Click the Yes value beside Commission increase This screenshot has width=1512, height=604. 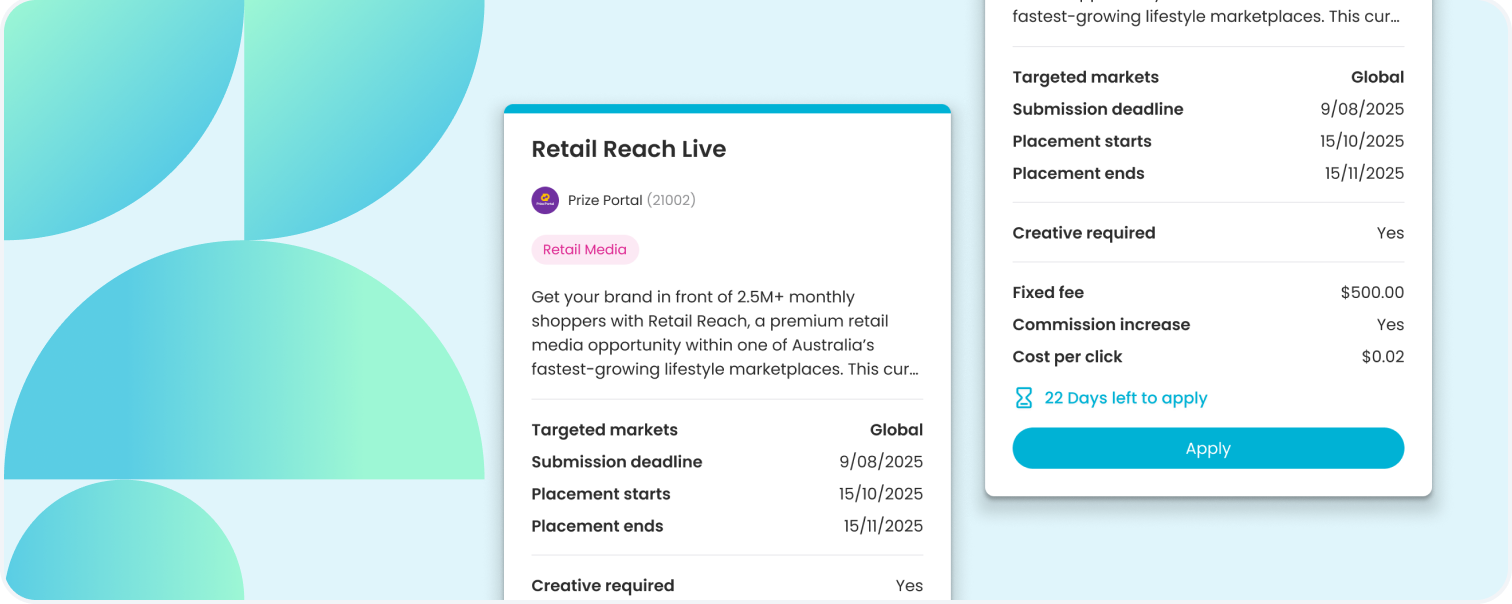[x=1390, y=325]
